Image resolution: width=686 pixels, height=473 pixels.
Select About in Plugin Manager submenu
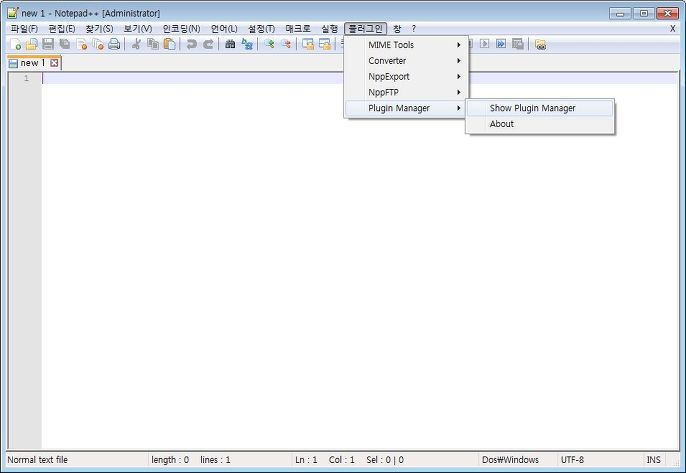click(540, 124)
